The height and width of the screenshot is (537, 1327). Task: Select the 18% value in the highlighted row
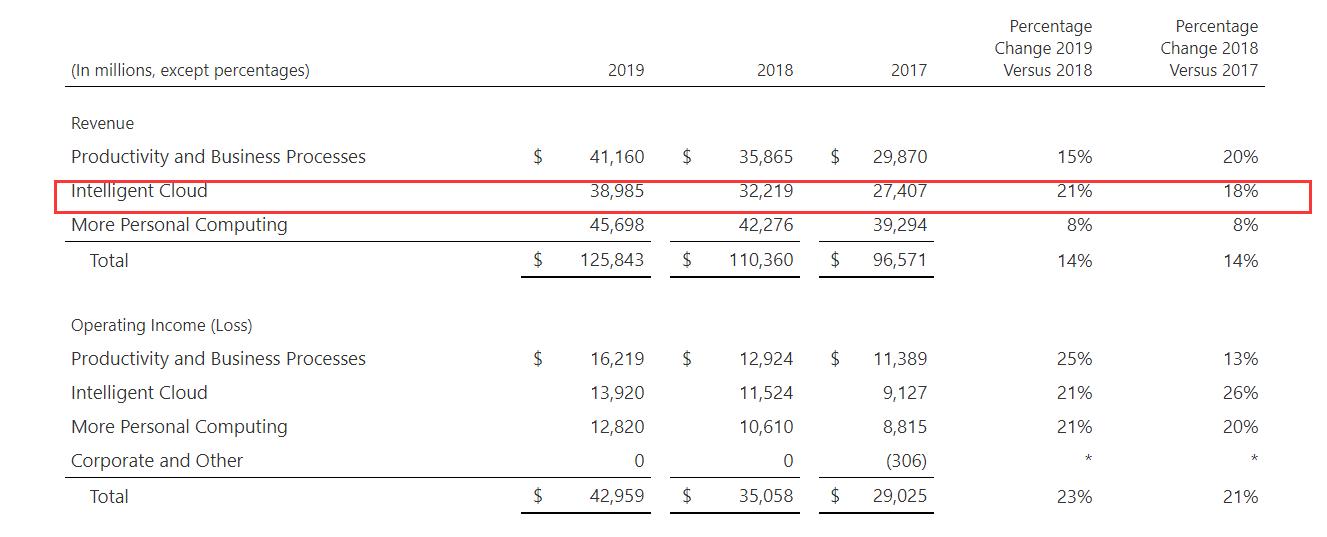[1240, 191]
